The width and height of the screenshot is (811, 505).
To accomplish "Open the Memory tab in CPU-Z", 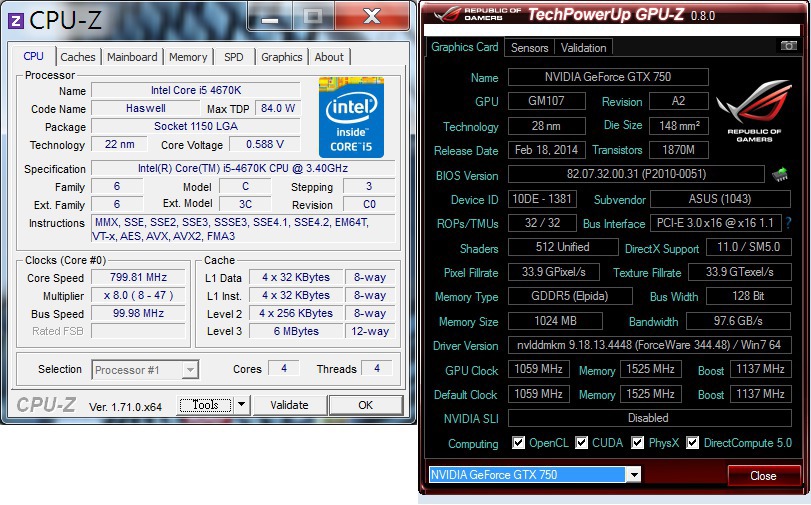I will [x=188, y=57].
